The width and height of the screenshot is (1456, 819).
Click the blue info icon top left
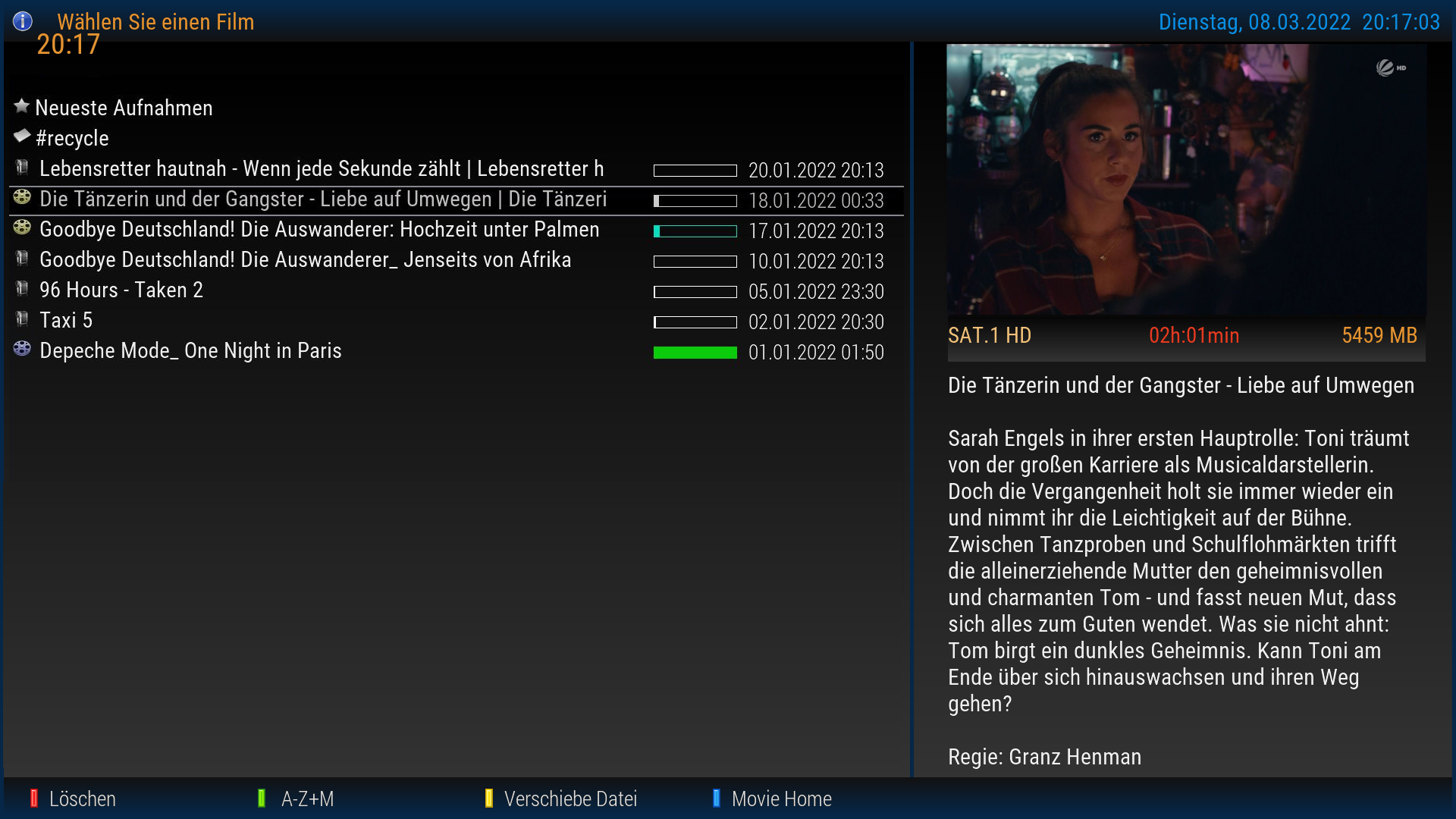click(23, 21)
